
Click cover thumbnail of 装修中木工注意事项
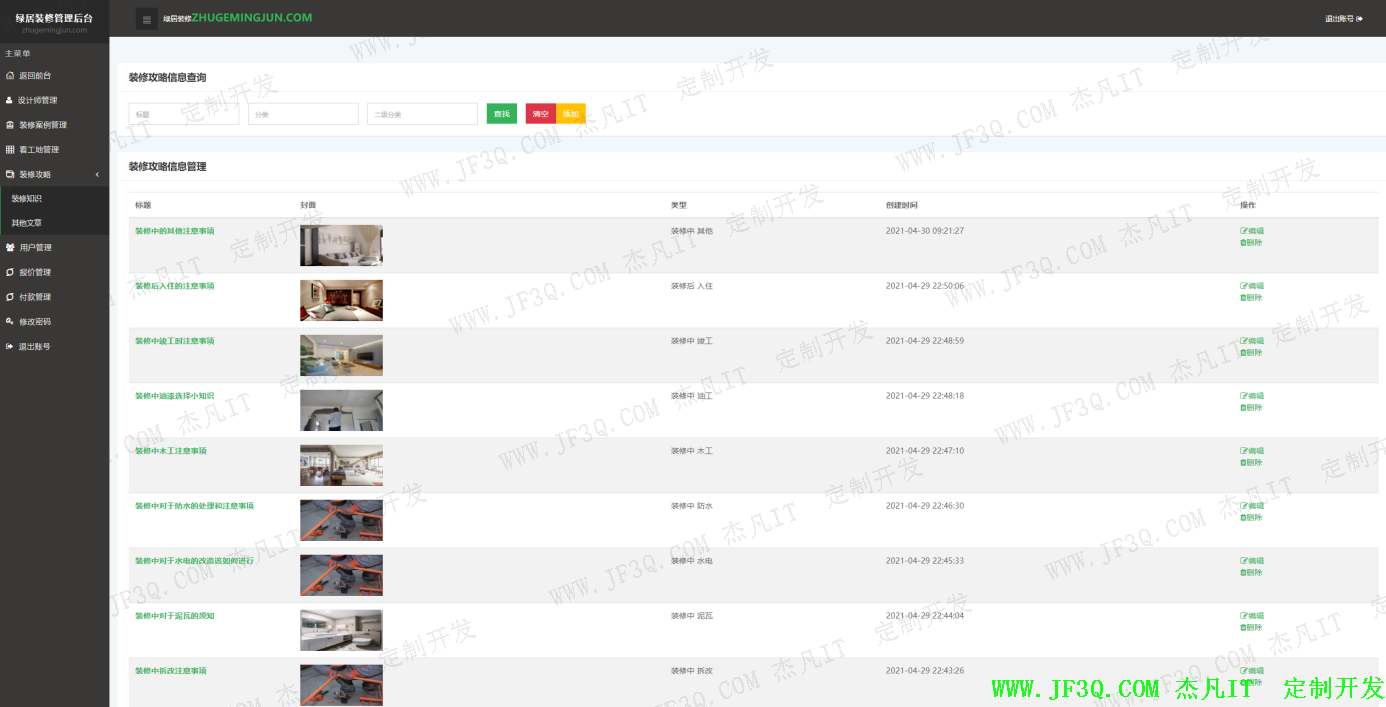(341, 465)
